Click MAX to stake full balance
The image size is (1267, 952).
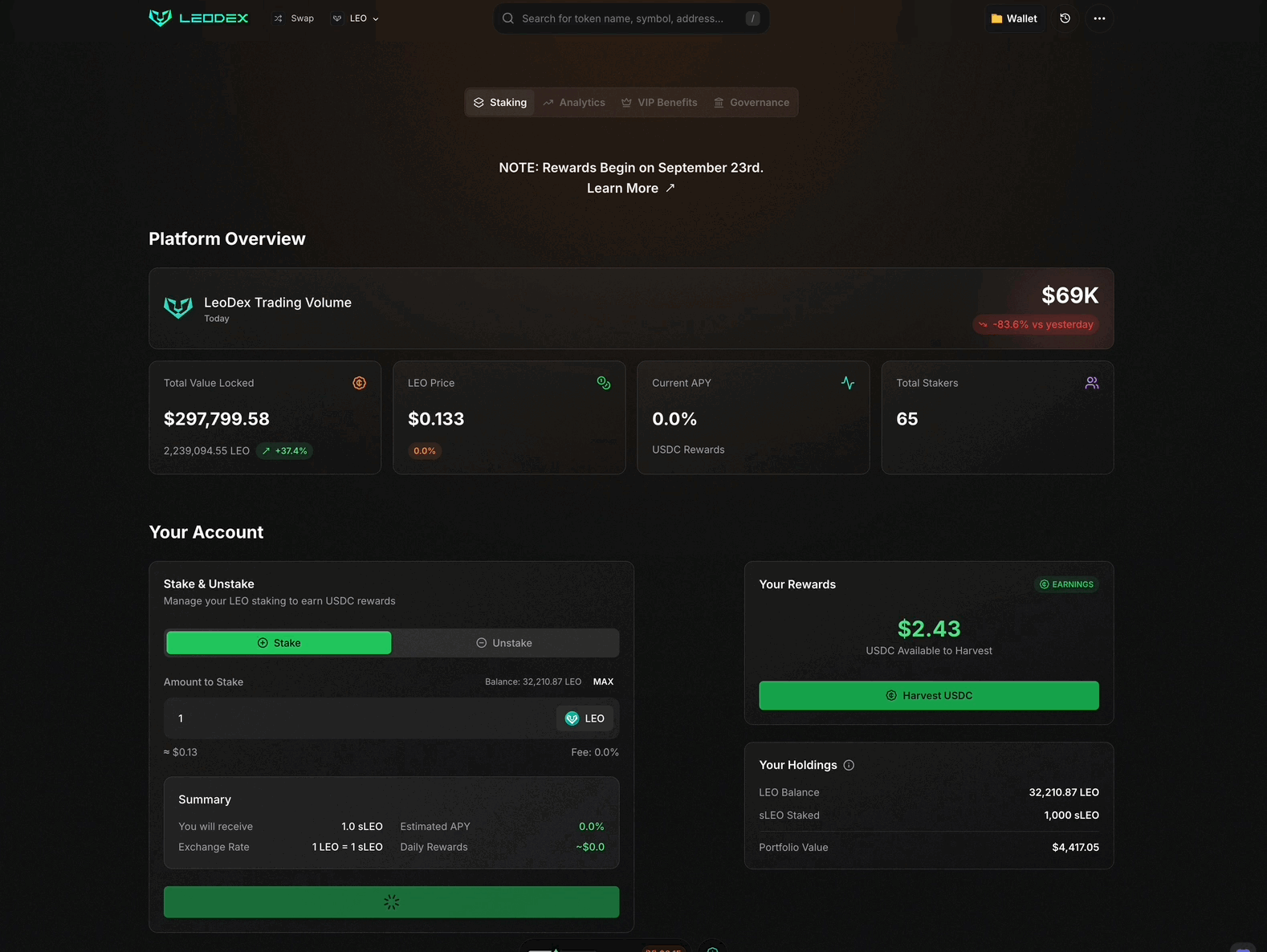[603, 681]
